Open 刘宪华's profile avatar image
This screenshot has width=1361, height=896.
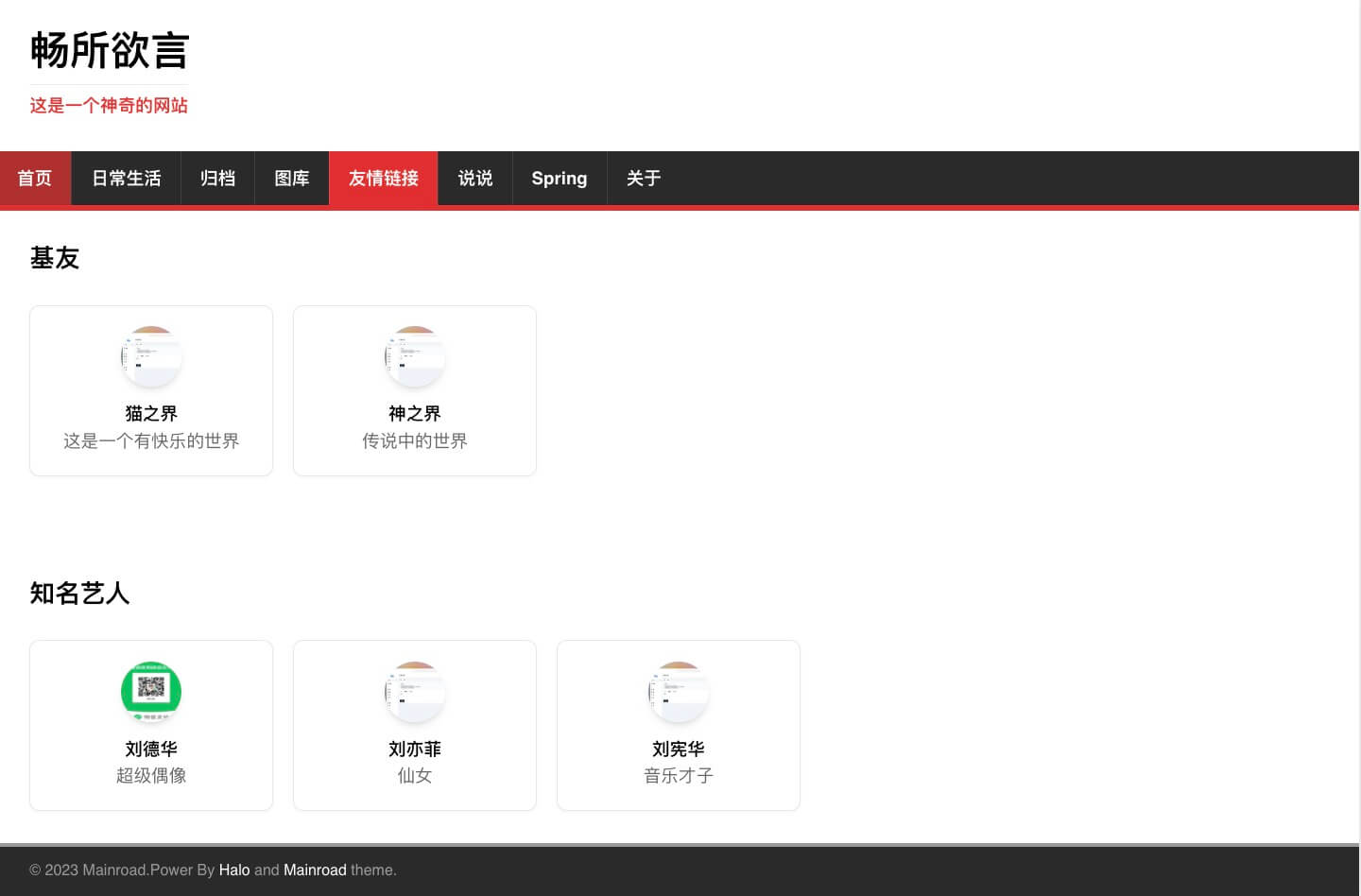tap(678, 692)
